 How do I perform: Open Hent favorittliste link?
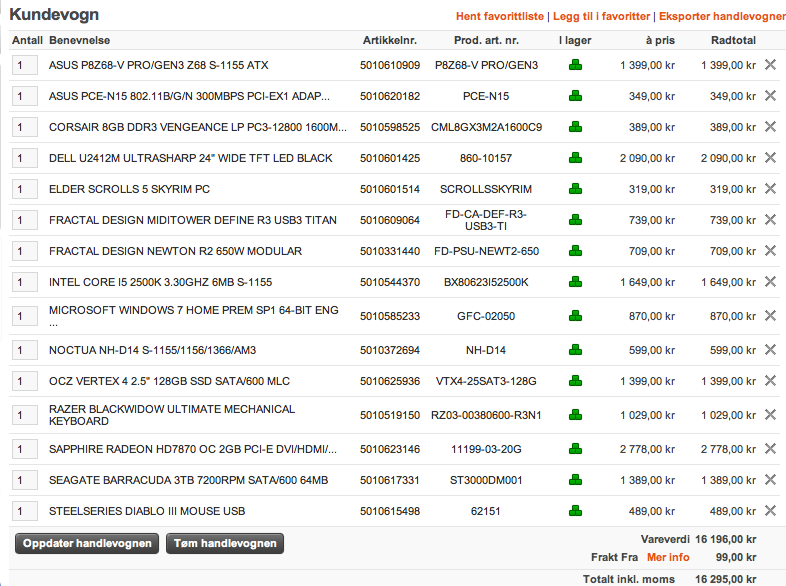[x=500, y=16]
